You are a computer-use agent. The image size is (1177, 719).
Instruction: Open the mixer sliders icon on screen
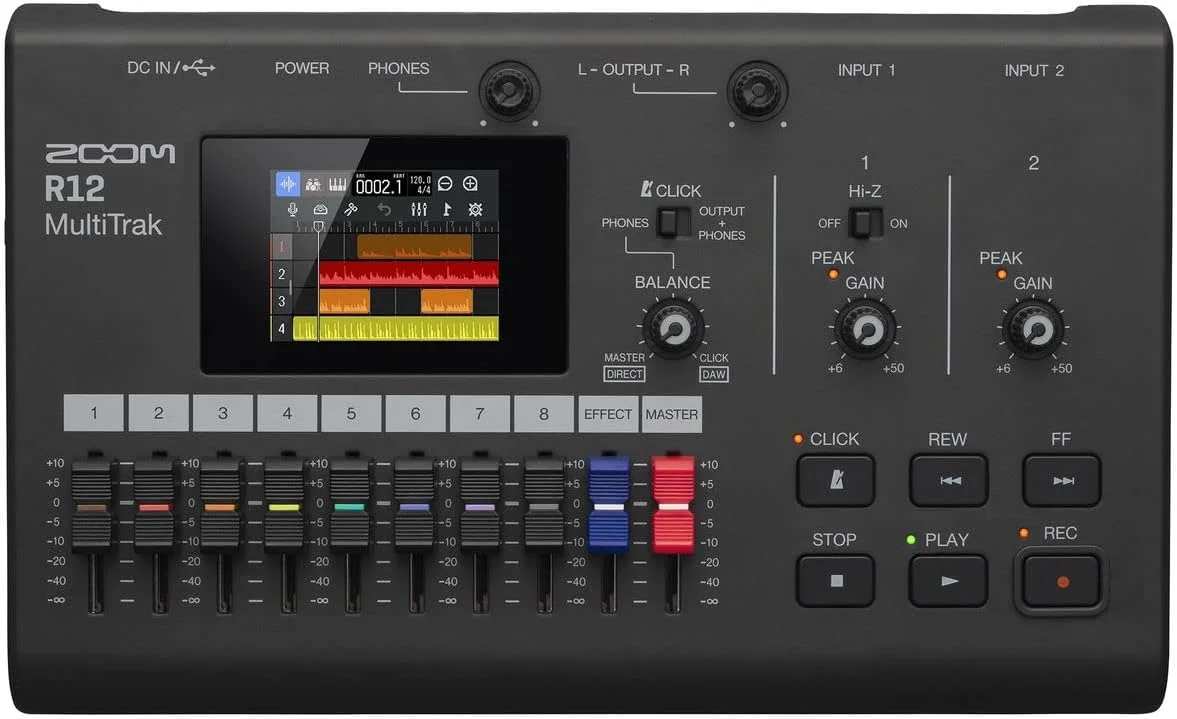point(418,210)
